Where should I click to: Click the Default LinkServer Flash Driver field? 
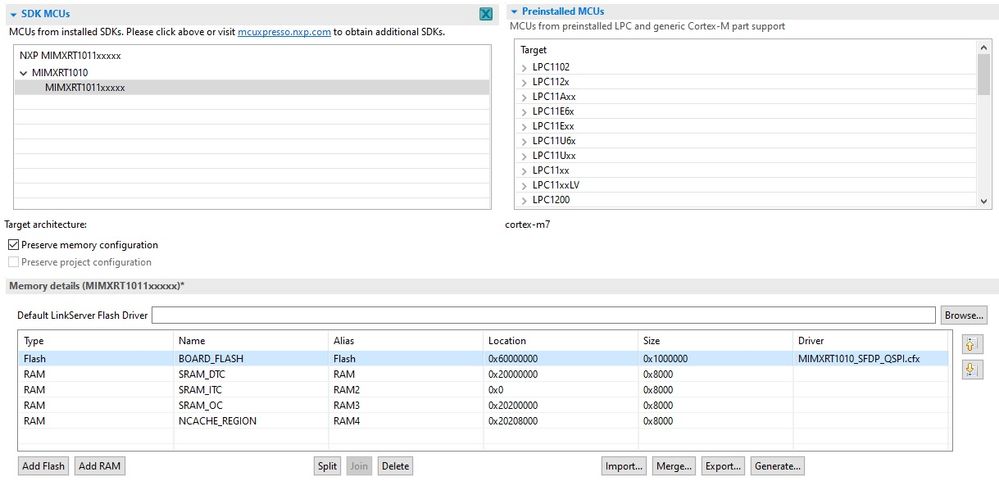click(x=543, y=315)
